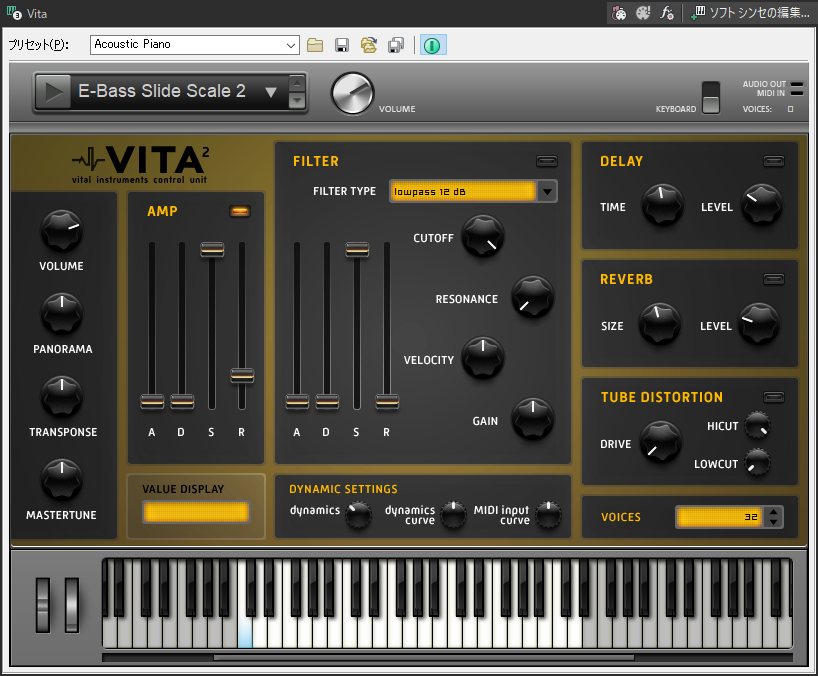
Task: Click the green power bypass icon
Action: click(x=432, y=45)
